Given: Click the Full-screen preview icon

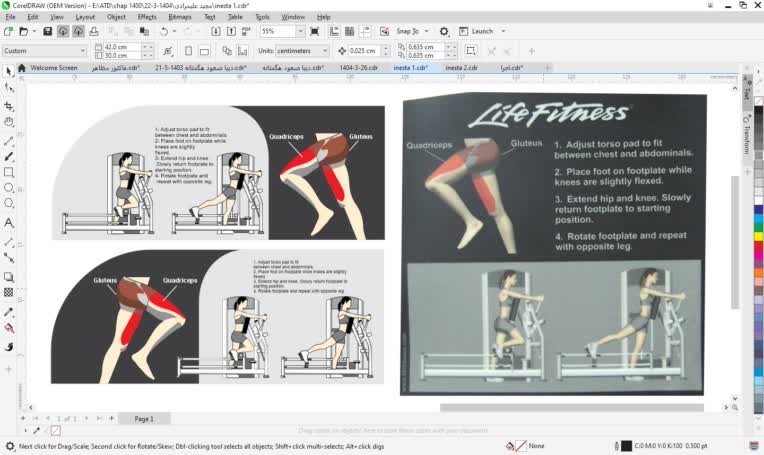Looking at the screenshot, I should click(315, 32).
